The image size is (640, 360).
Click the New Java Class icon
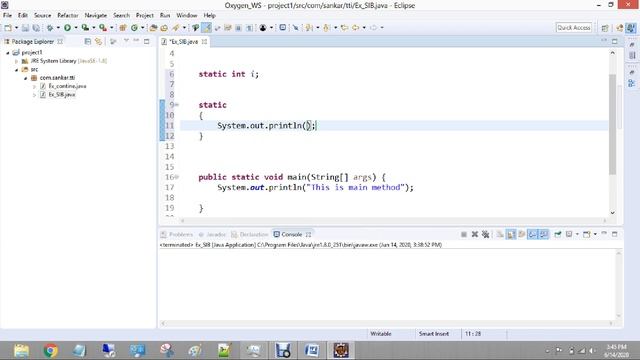coord(134,28)
